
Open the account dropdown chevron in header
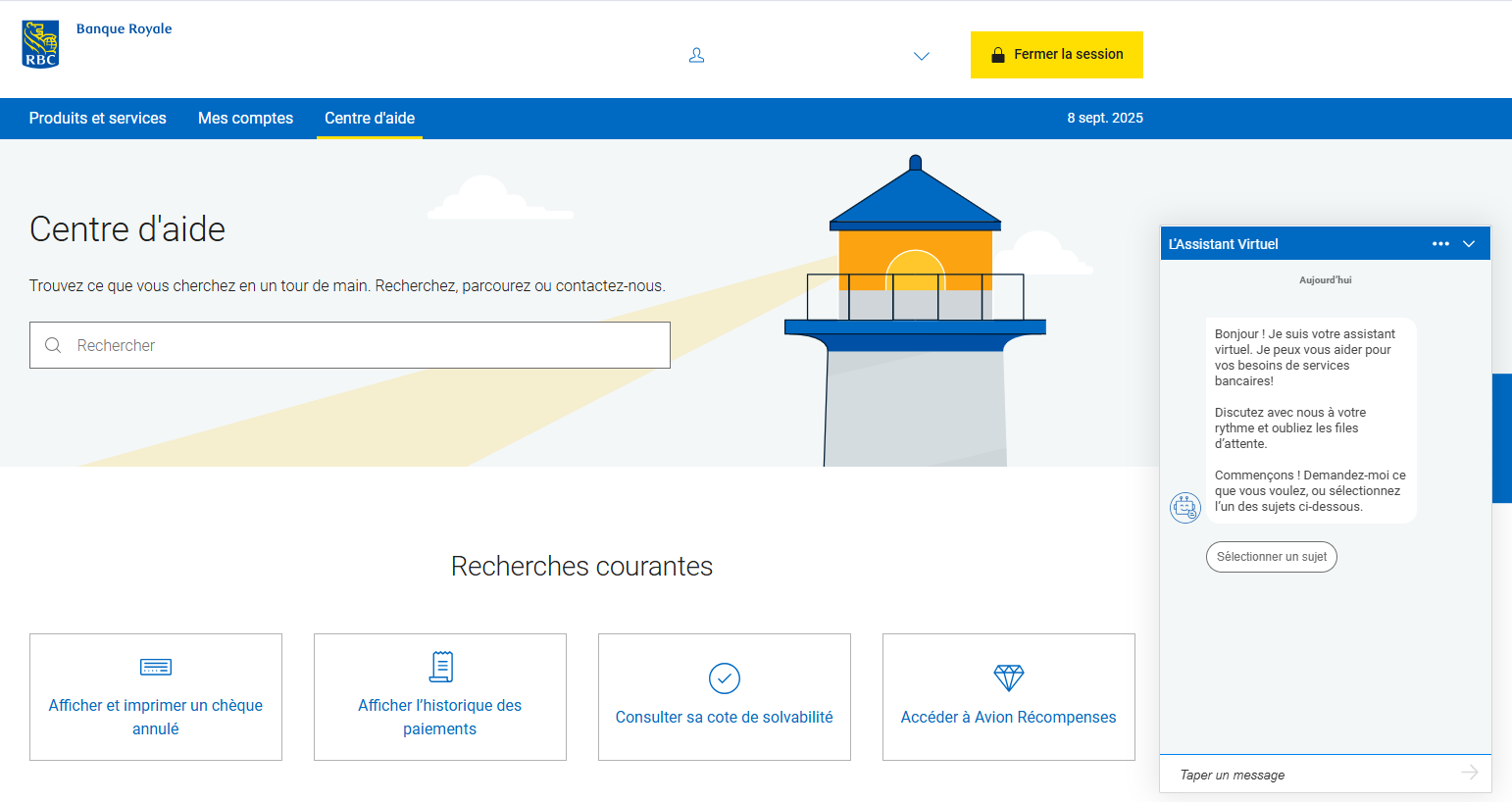click(x=922, y=56)
